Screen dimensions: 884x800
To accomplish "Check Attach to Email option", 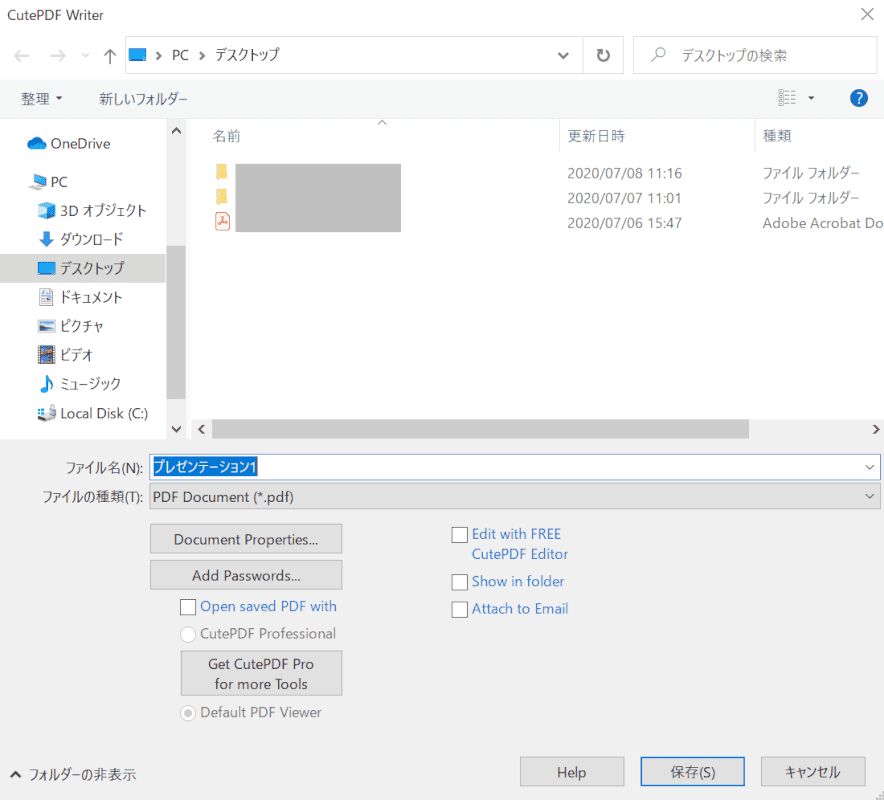I will point(459,609).
